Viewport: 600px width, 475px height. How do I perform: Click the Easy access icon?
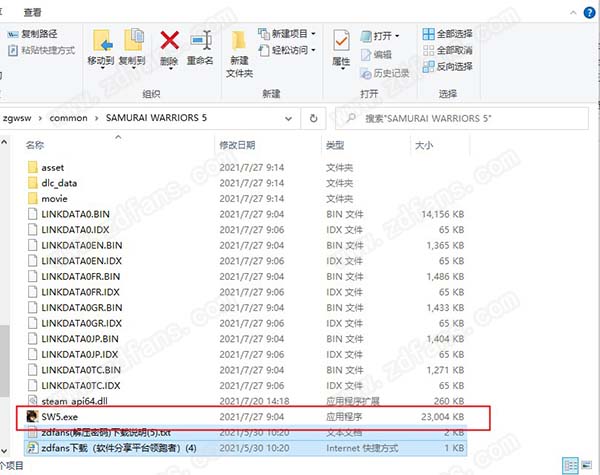(x=264, y=50)
